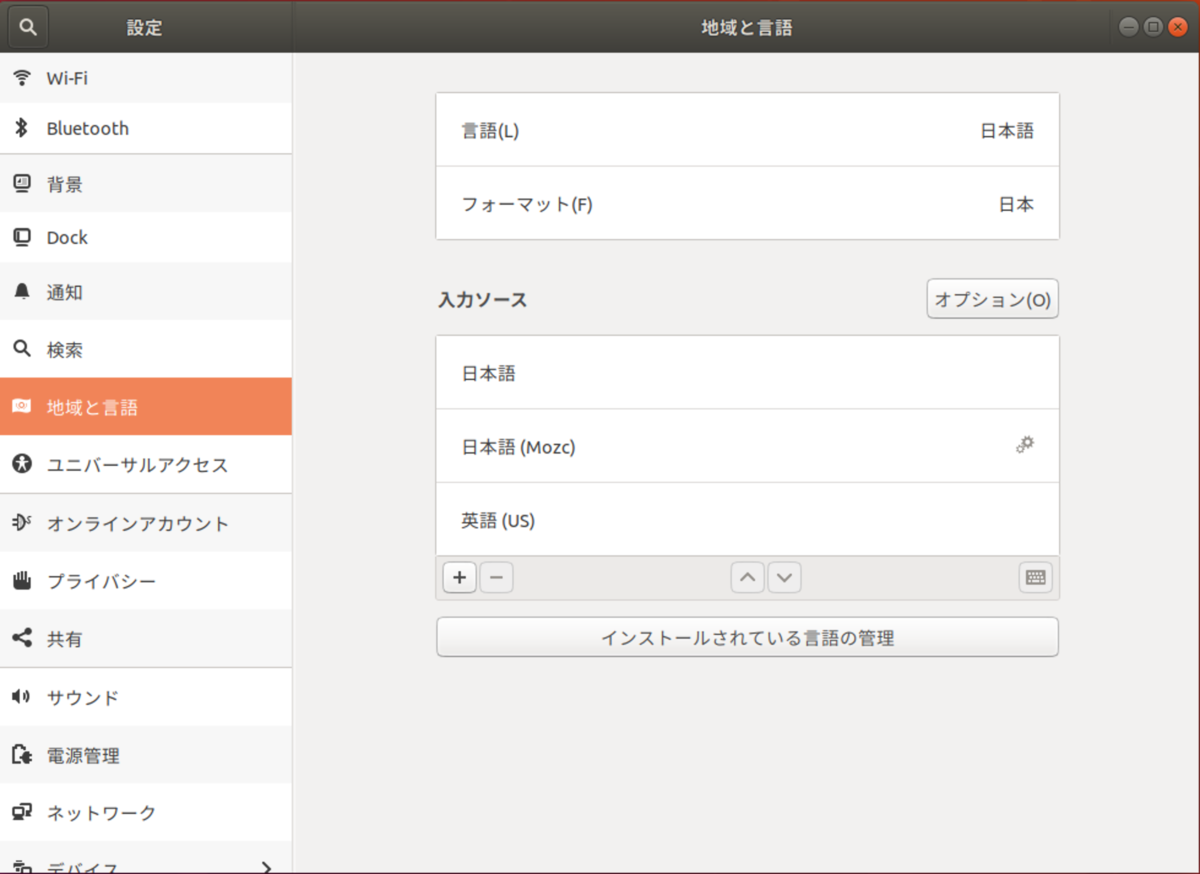The width and height of the screenshot is (1200, 874).
Task: Open the Mozc preferences gear icon
Action: (x=1024, y=445)
